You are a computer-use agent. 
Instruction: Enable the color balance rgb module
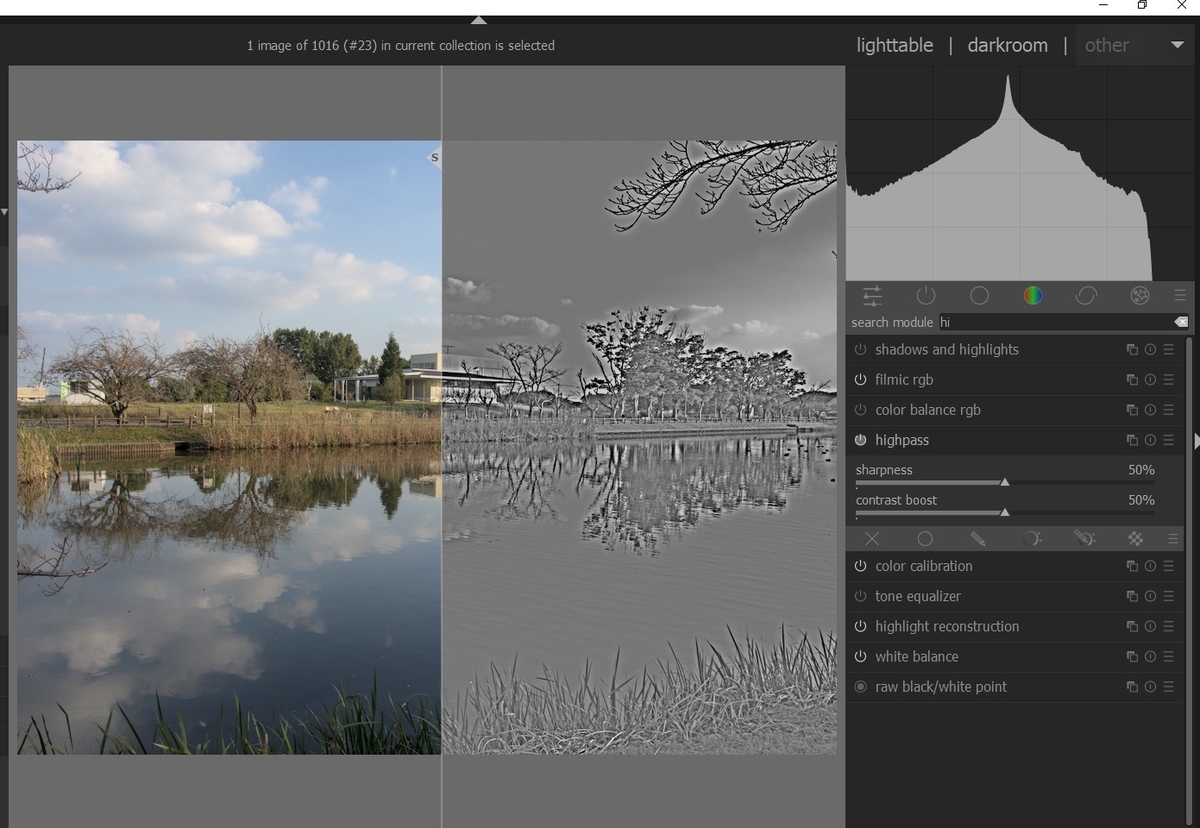(x=860, y=410)
